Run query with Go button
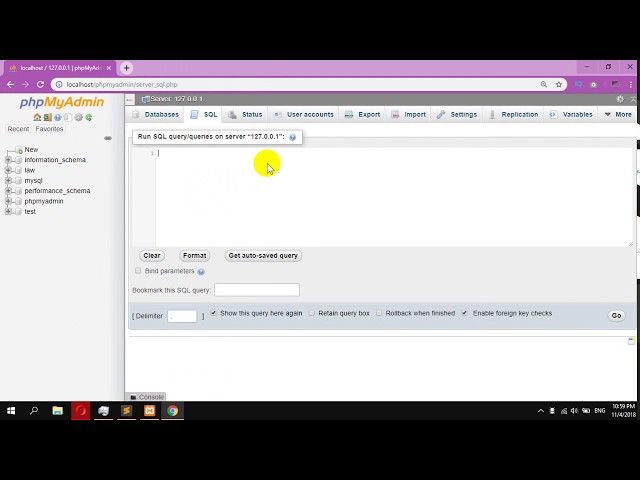This screenshot has width=640, height=480. click(616, 316)
